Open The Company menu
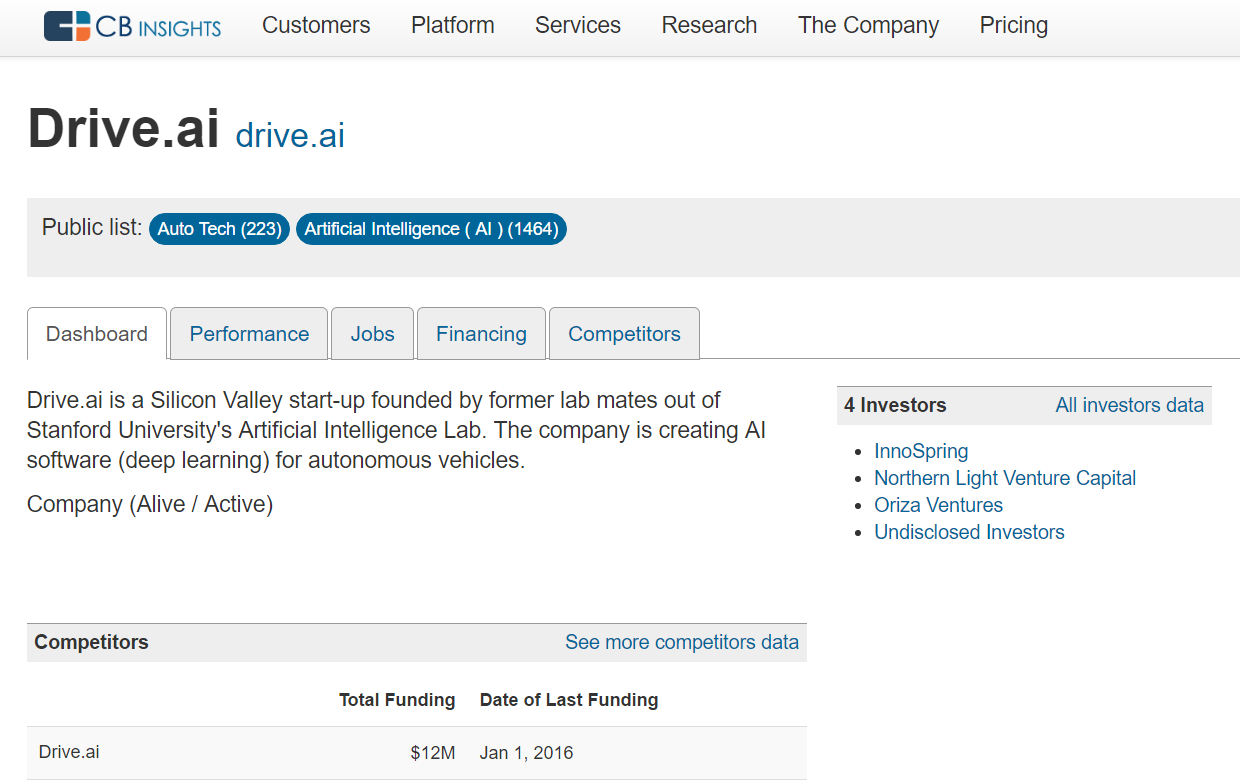The image size is (1240, 781). pyautogui.click(x=868, y=26)
